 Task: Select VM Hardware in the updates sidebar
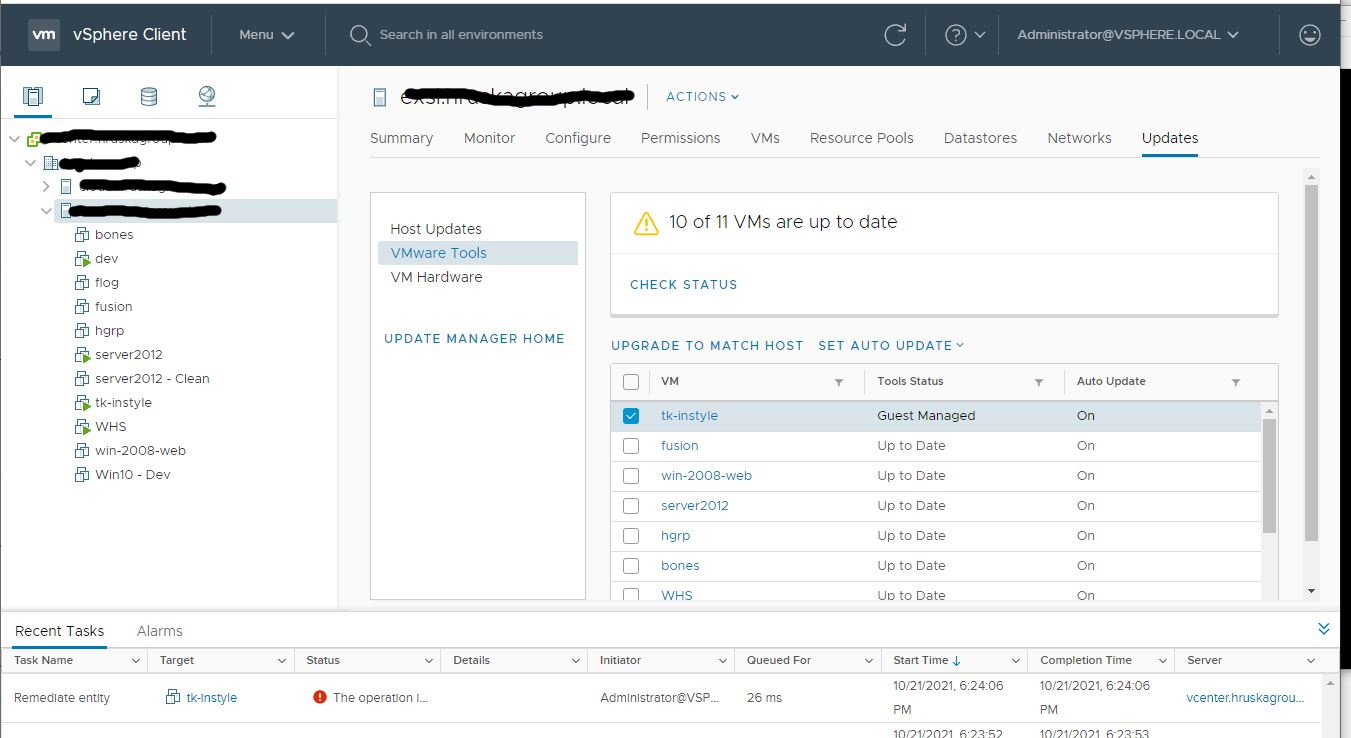(436, 277)
